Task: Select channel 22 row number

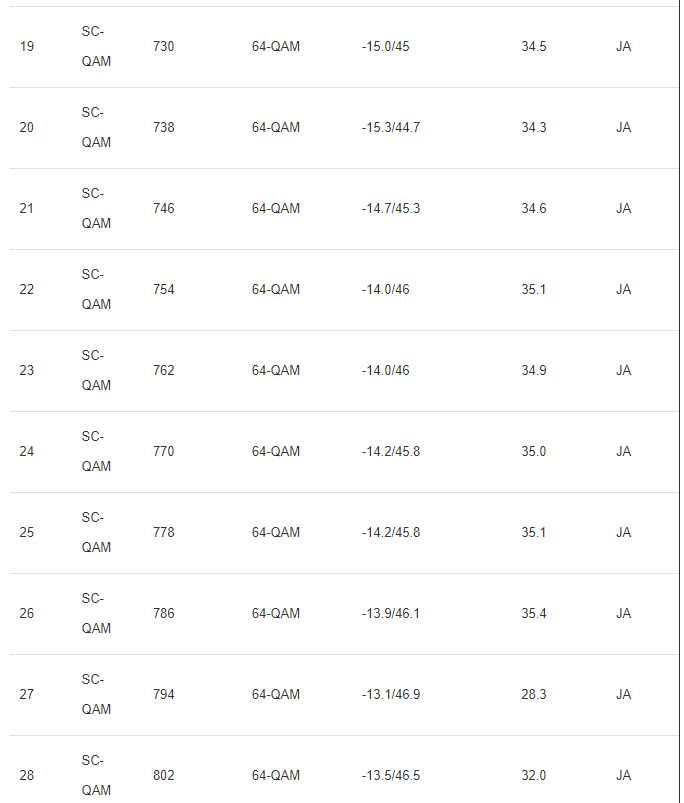Action: click(x=27, y=290)
